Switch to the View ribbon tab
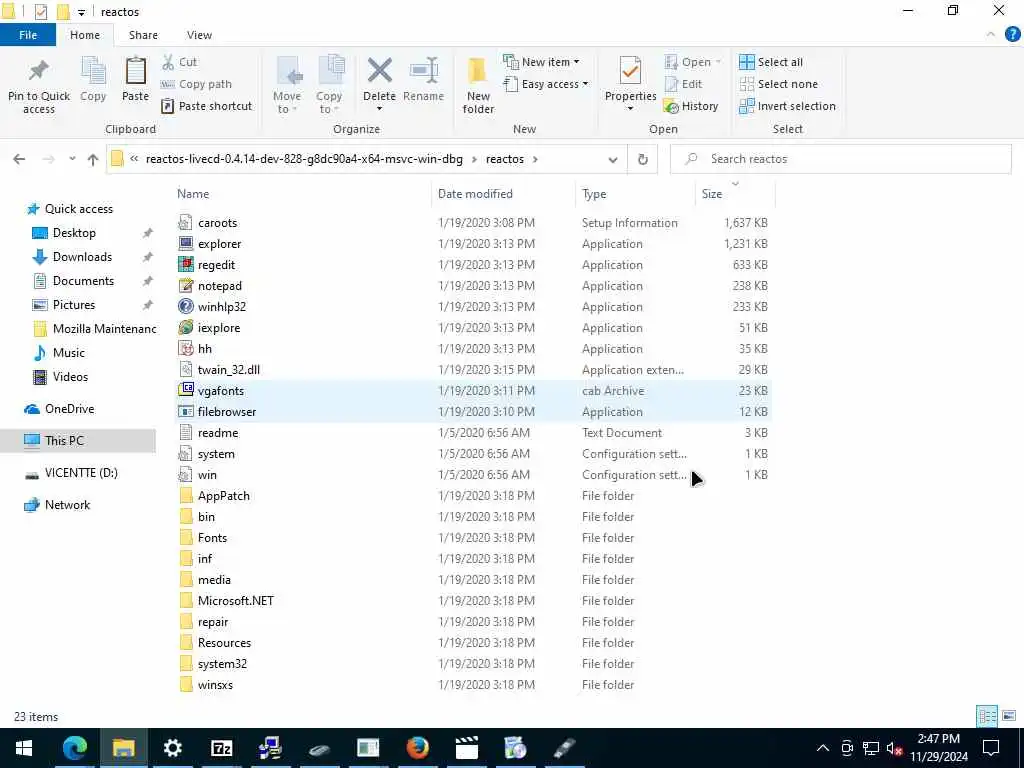Image resolution: width=1024 pixels, height=768 pixels. pyautogui.click(x=199, y=35)
